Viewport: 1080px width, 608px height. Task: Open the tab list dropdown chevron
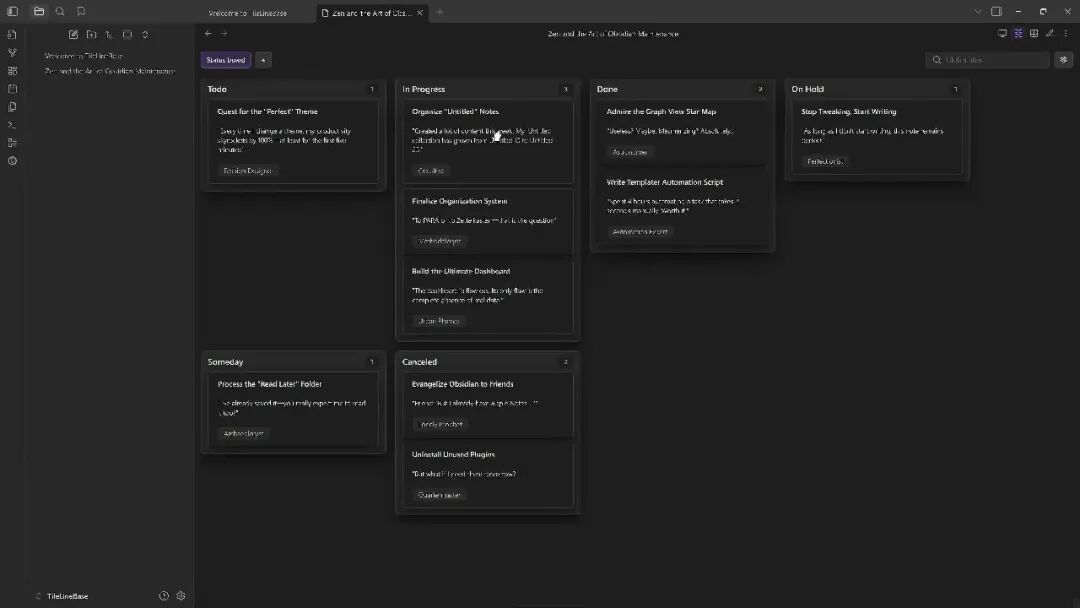[x=977, y=11]
